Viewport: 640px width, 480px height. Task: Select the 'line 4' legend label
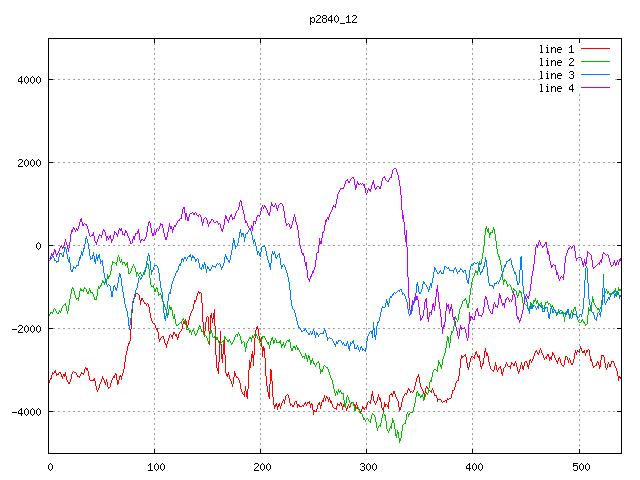click(556, 88)
